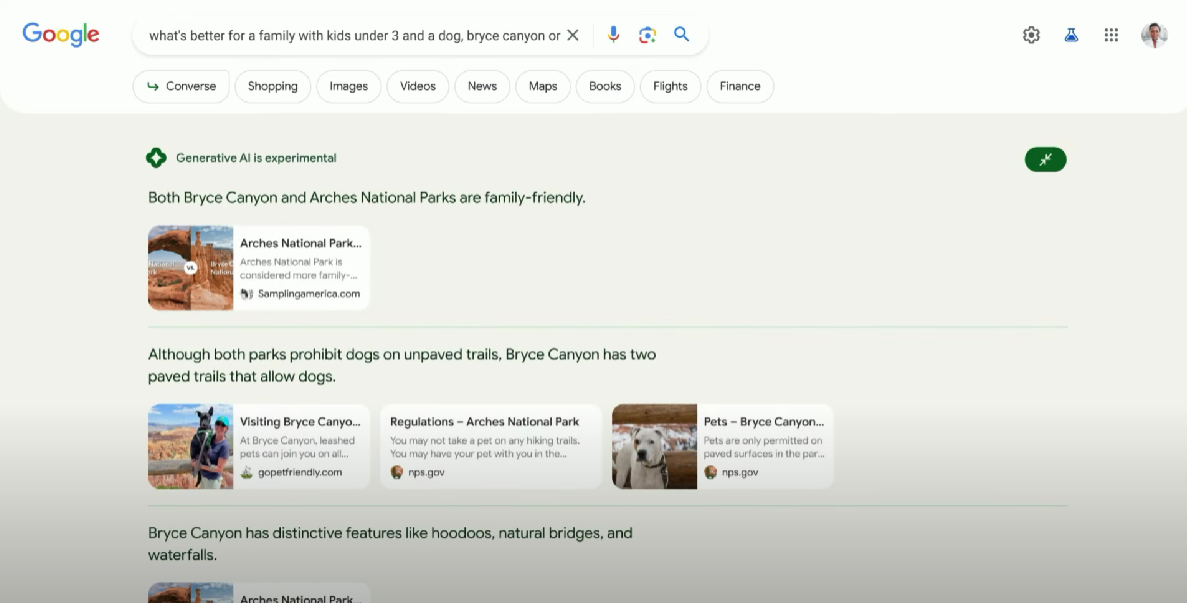Switch to the Shopping tab
Image resolution: width=1187 pixels, height=603 pixels.
[x=273, y=86]
